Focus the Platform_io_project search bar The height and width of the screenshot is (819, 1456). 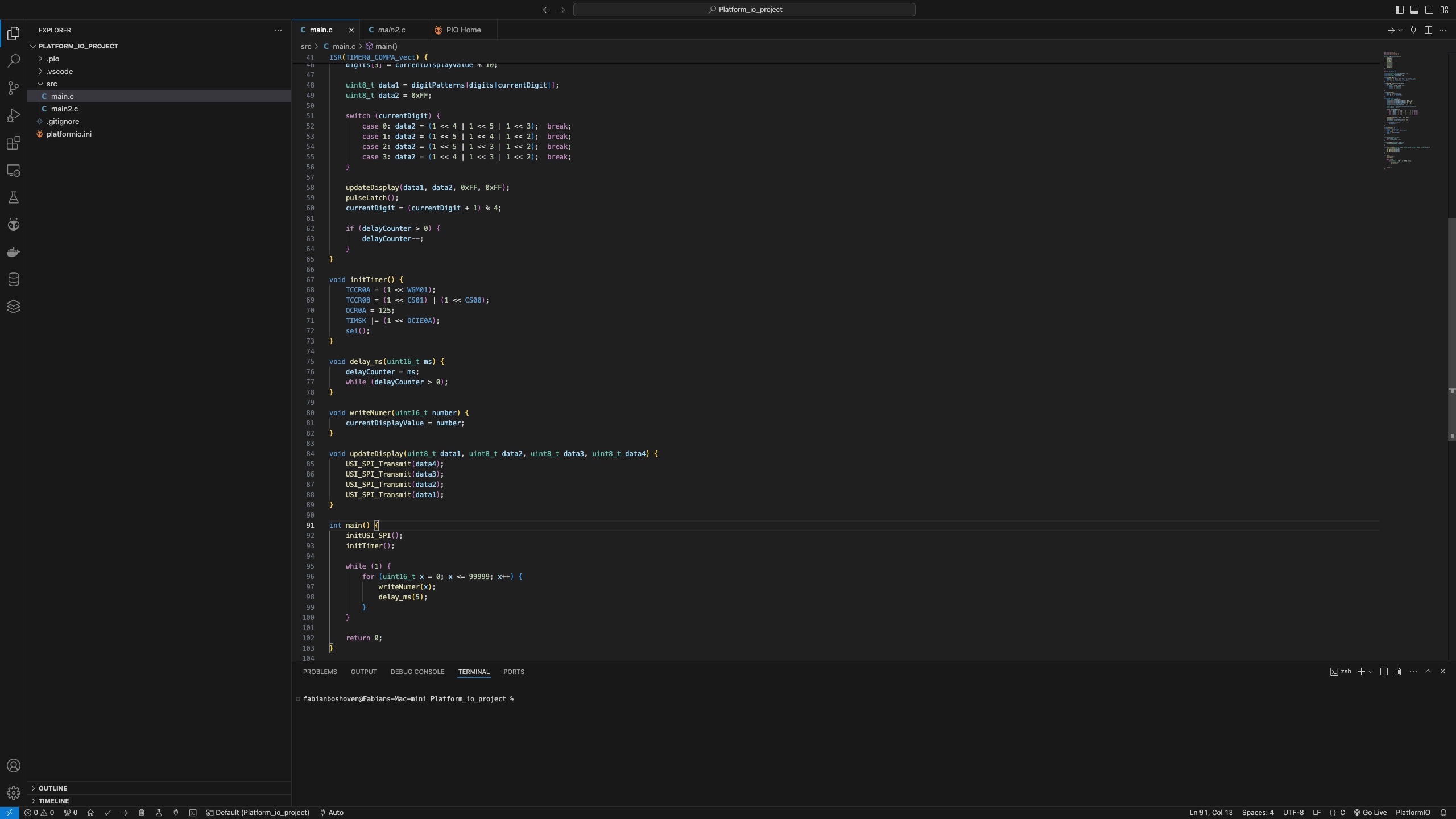coord(744,10)
